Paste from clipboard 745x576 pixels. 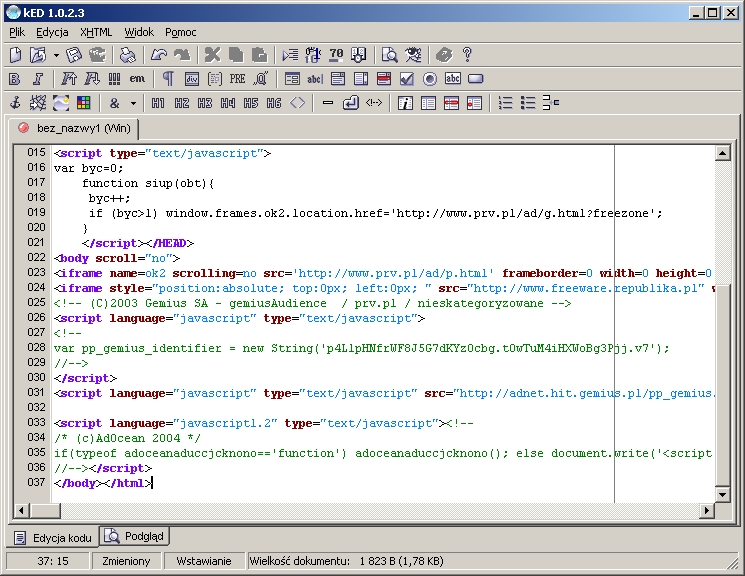pyautogui.click(x=259, y=55)
